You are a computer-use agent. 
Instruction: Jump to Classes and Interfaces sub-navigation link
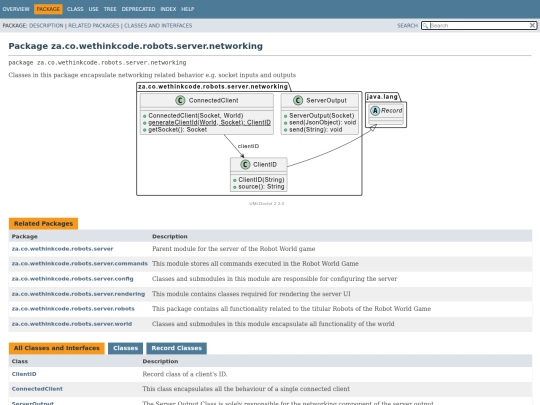point(158,25)
